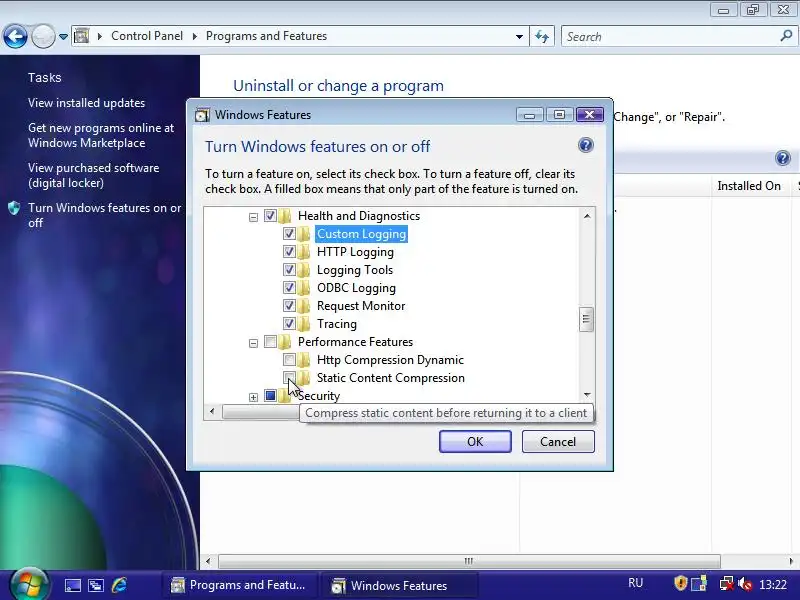
Task: Click the Back navigation arrow button
Action: tap(15, 37)
